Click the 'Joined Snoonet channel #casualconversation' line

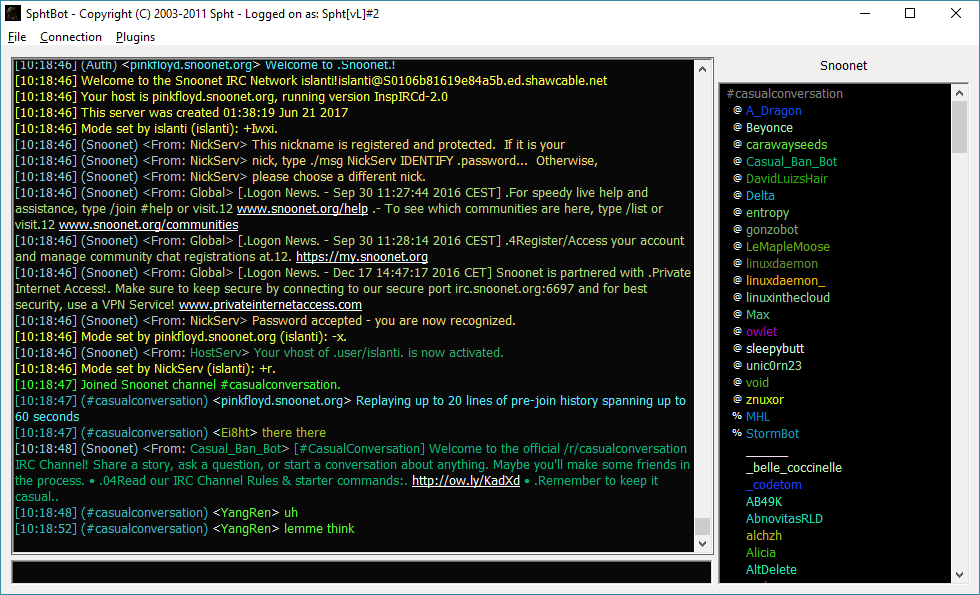click(x=178, y=385)
